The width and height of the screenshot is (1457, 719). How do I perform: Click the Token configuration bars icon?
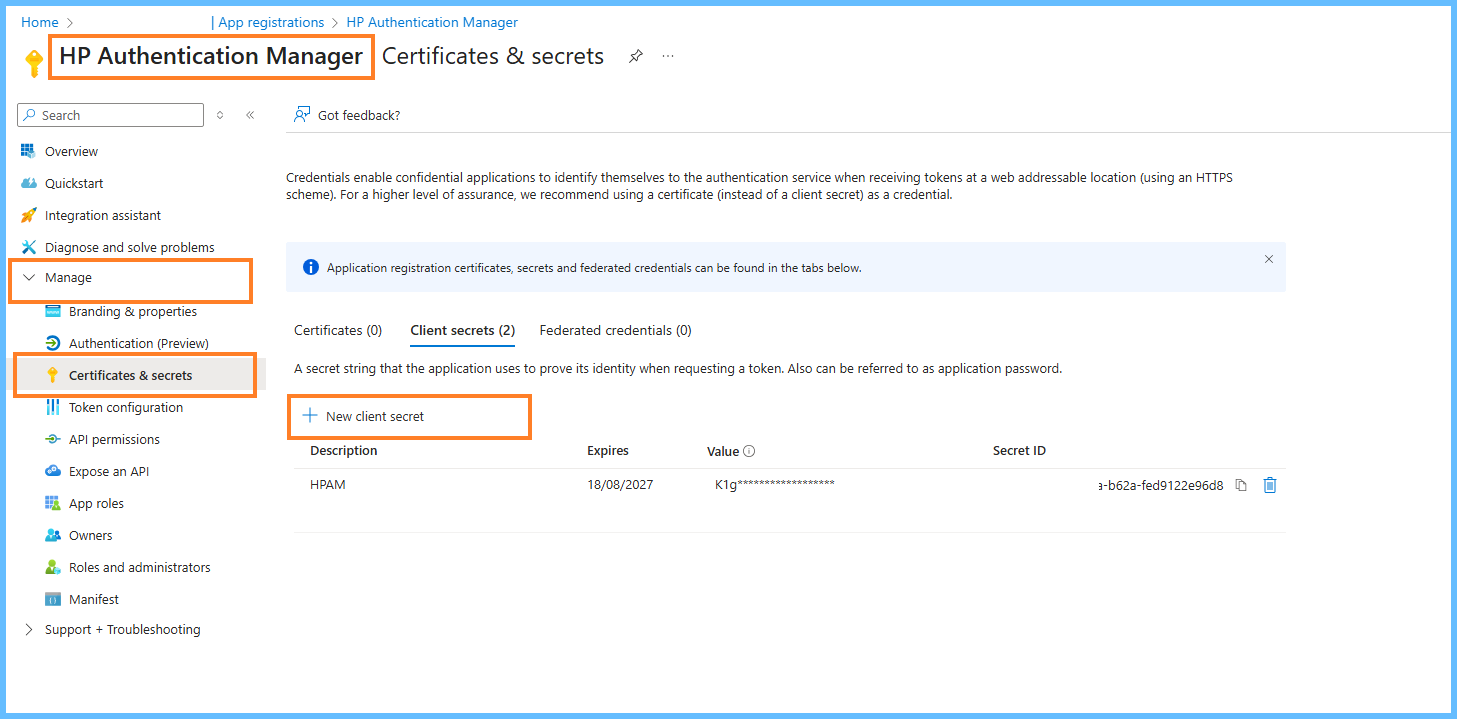(x=52, y=407)
